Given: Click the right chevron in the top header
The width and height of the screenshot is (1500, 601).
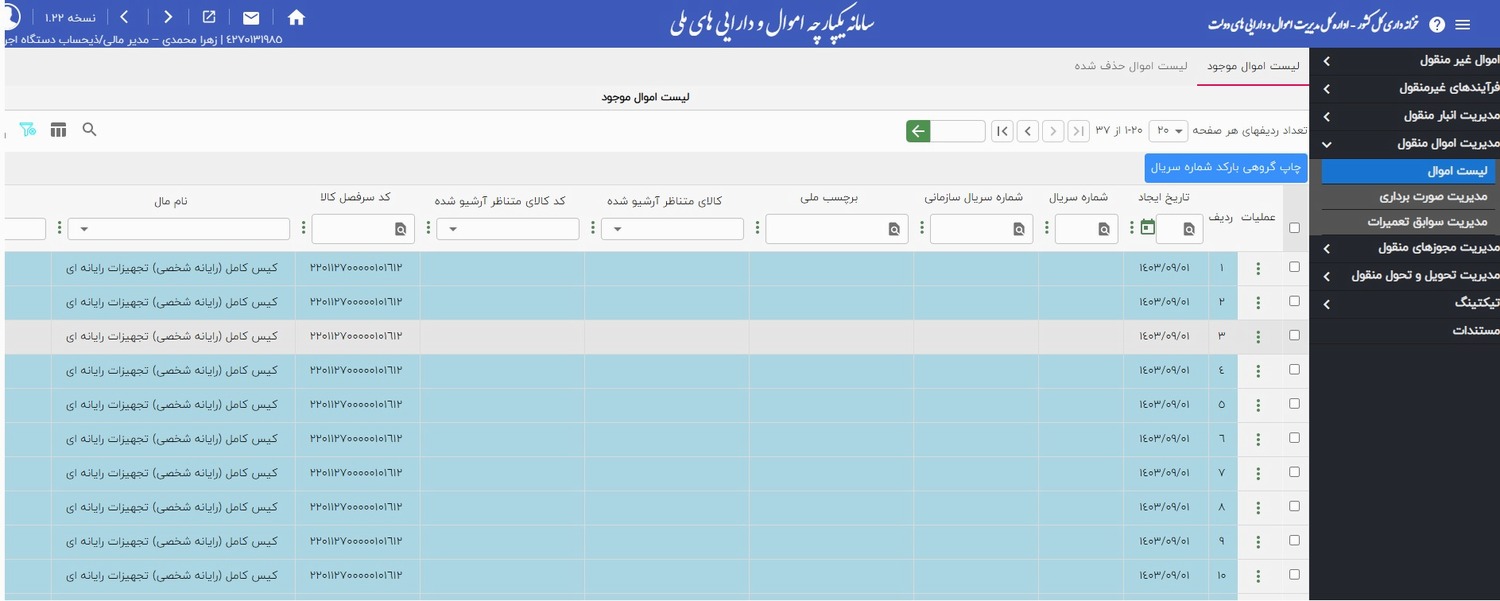Looking at the screenshot, I should [x=167, y=17].
